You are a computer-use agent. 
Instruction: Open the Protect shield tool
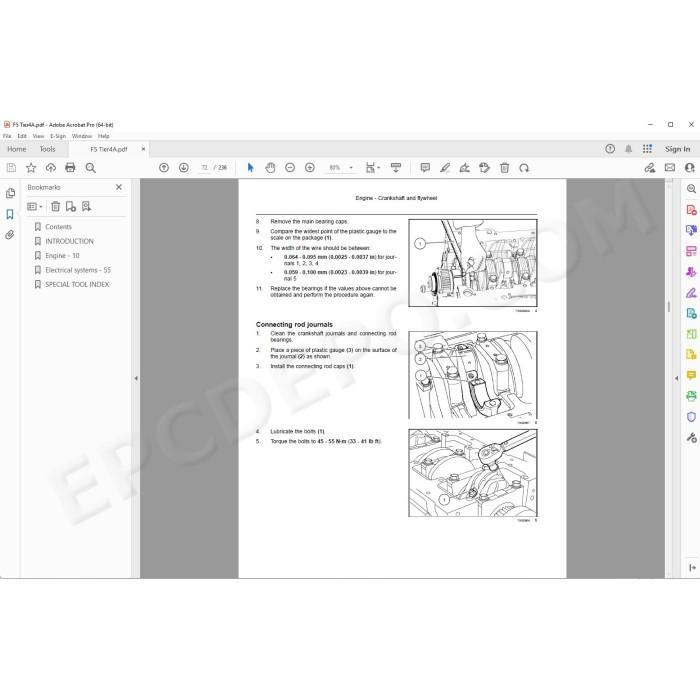691,417
